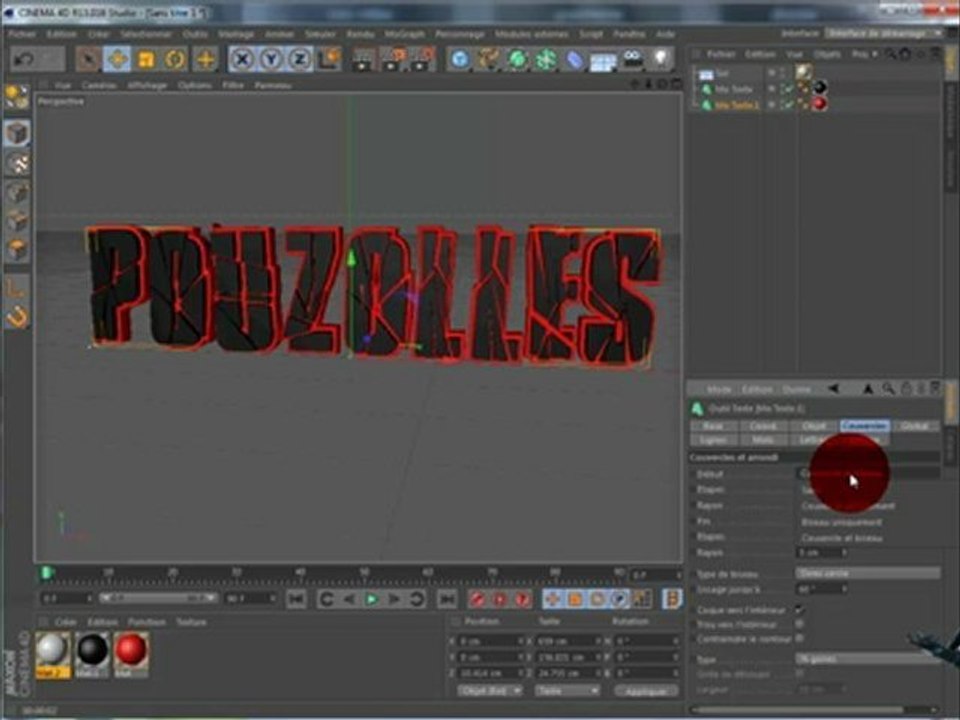Add a light object bulb icon
Image resolution: width=960 pixels, height=720 pixels.
pos(661,59)
